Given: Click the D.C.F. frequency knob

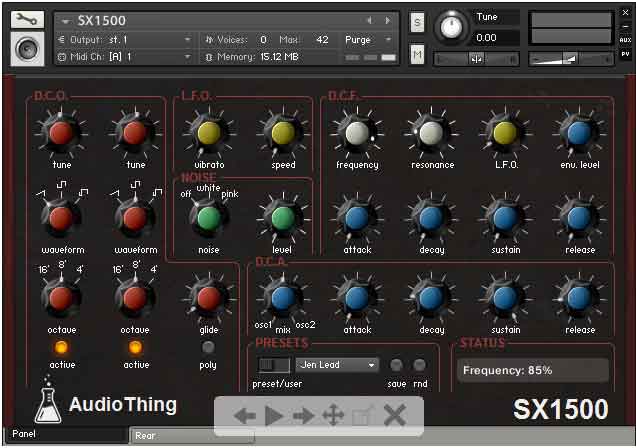Looking at the screenshot, I should click(357, 133).
